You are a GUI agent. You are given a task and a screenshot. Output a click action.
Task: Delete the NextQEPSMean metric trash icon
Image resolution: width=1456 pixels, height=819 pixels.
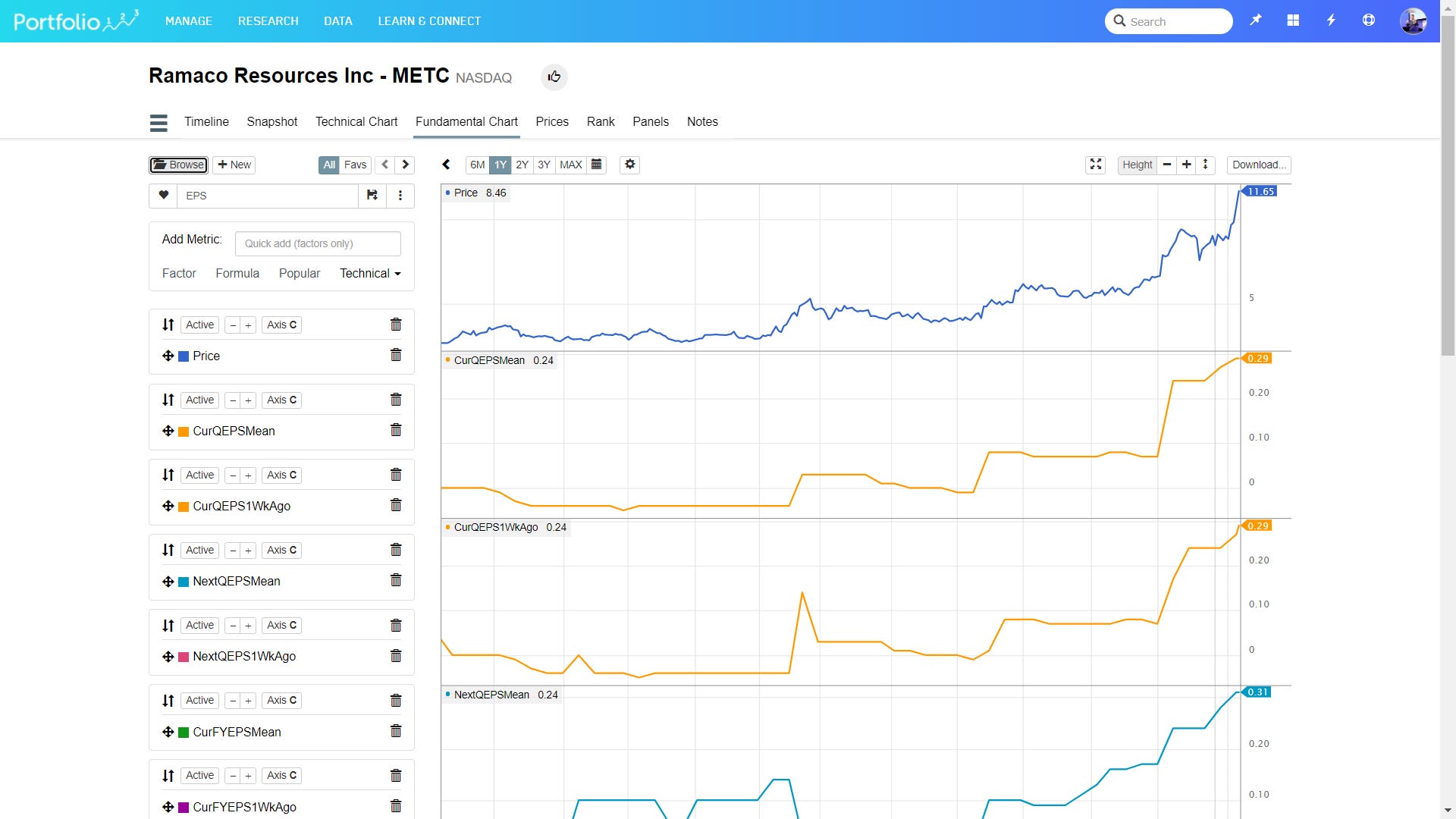click(x=396, y=580)
